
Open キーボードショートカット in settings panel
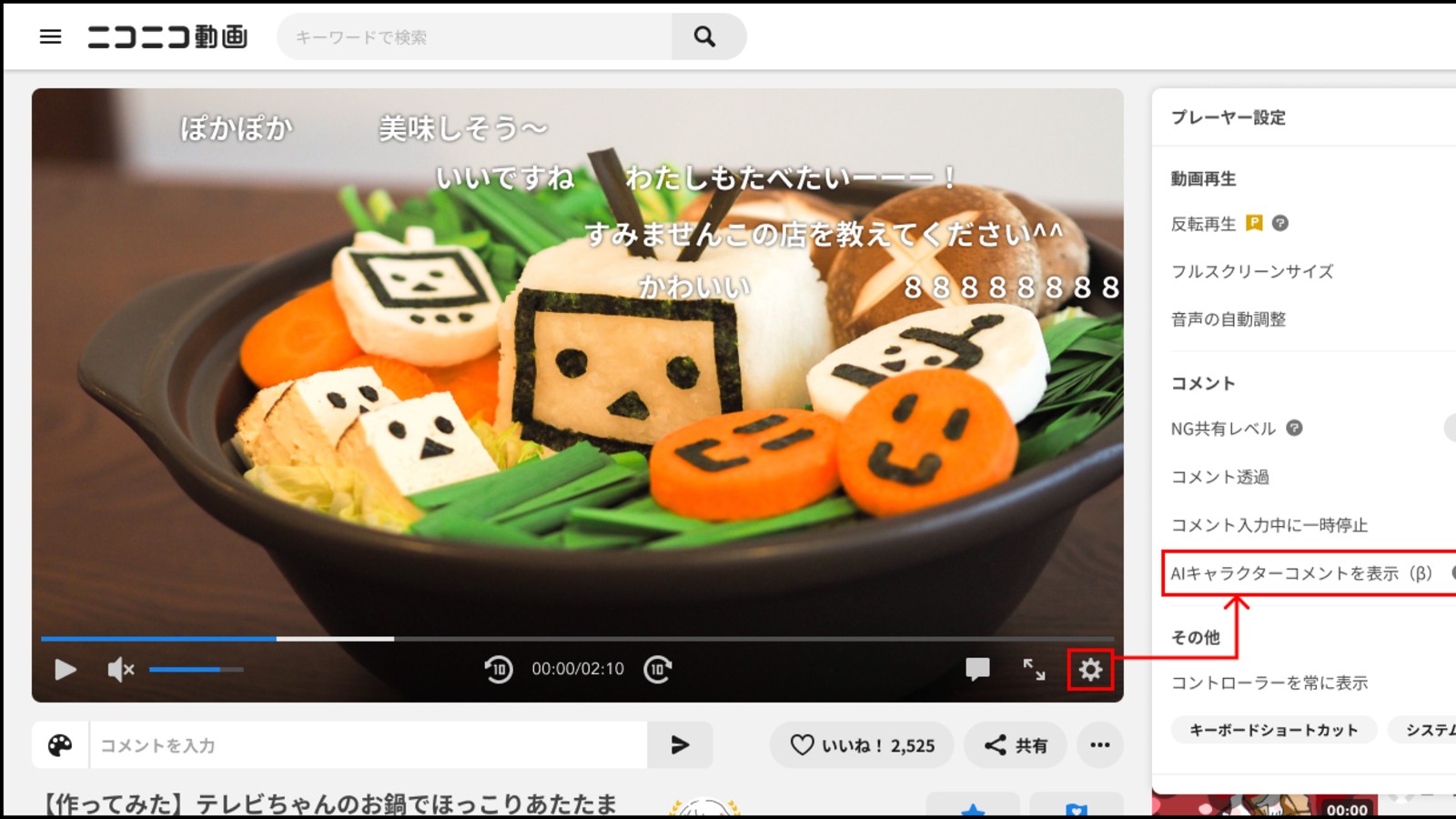1273,730
